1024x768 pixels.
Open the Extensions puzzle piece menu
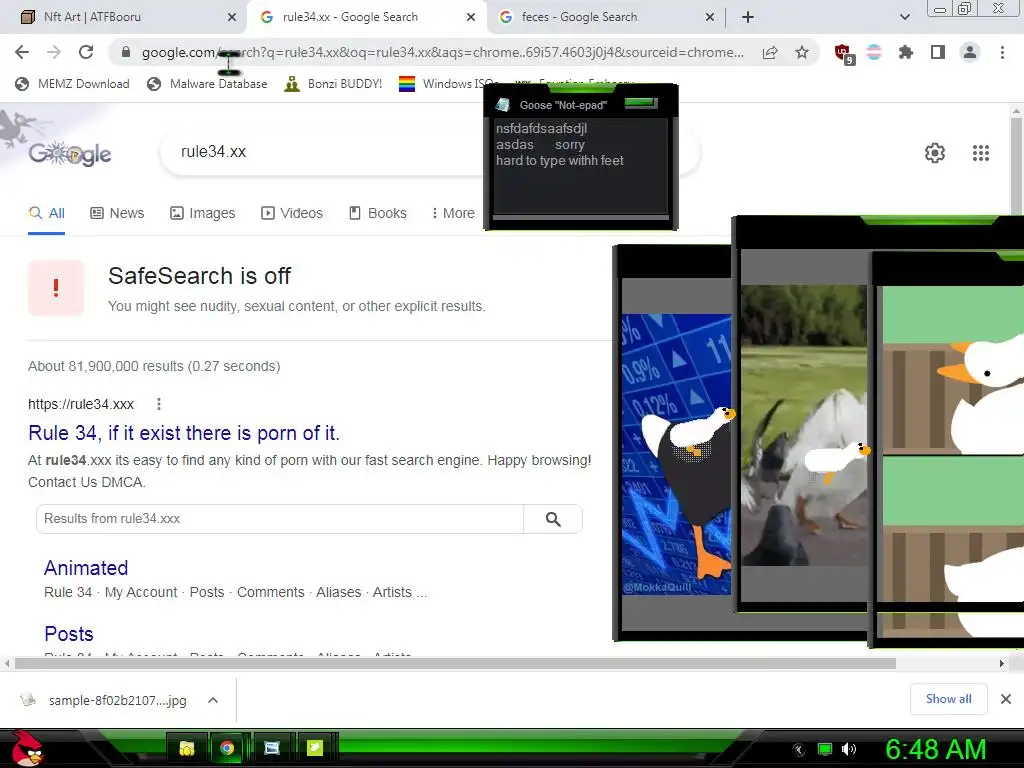click(906, 52)
